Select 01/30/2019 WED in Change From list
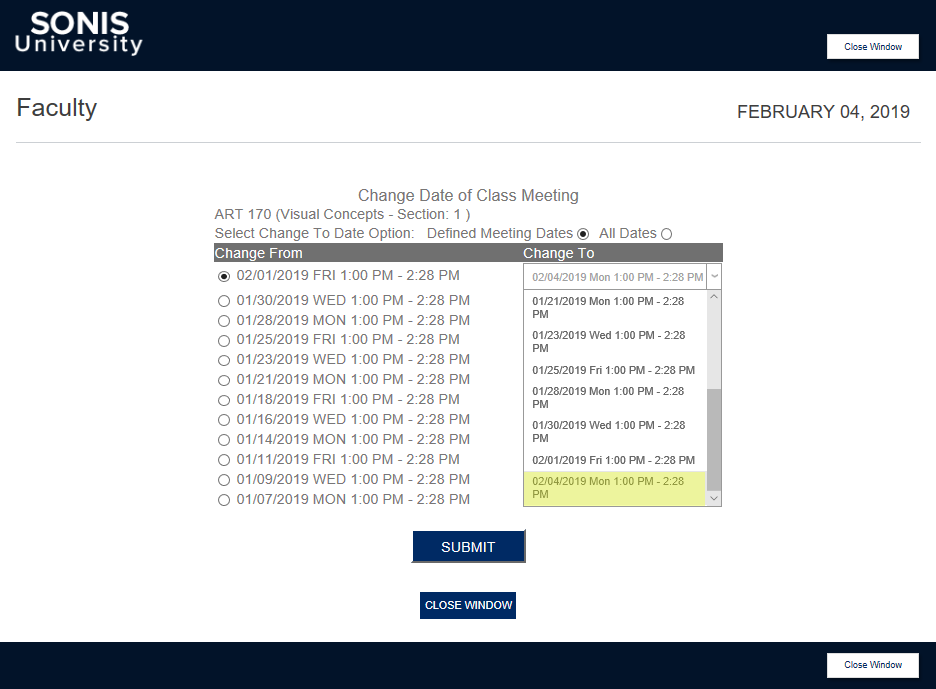Viewport: 936px width, 689px height. (x=224, y=300)
